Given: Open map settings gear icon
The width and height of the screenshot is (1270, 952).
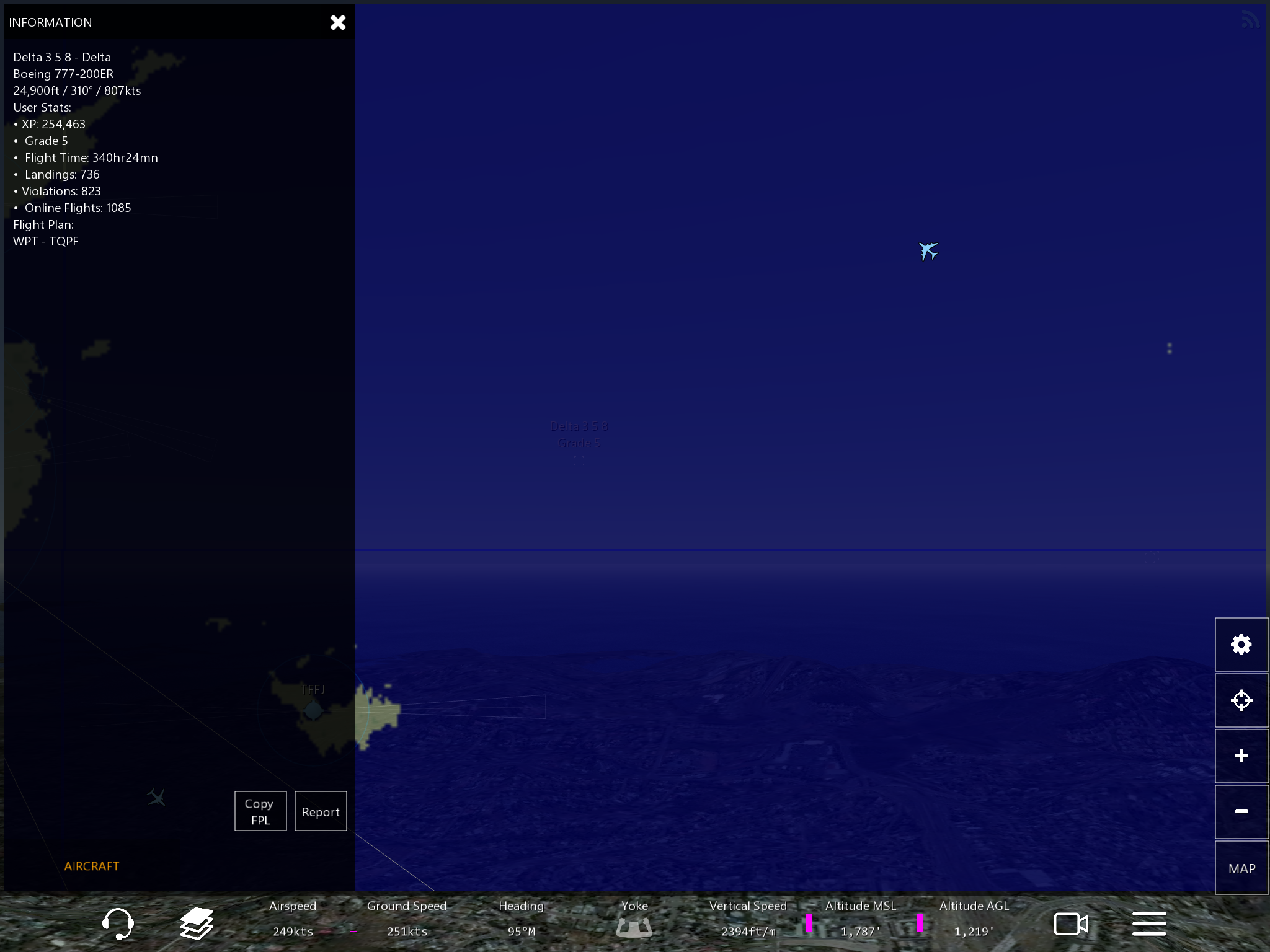Looking at the screenshot, I should tap(1241, 645).
